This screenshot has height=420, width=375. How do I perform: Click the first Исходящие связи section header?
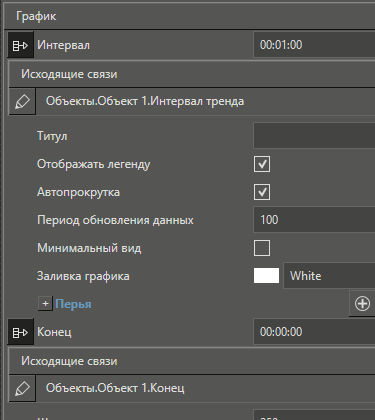[x=192, y=74]
